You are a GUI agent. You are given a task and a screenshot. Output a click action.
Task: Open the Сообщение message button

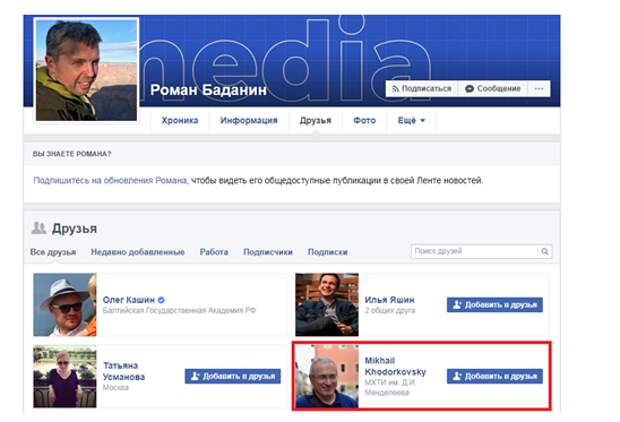coord(493,89)
